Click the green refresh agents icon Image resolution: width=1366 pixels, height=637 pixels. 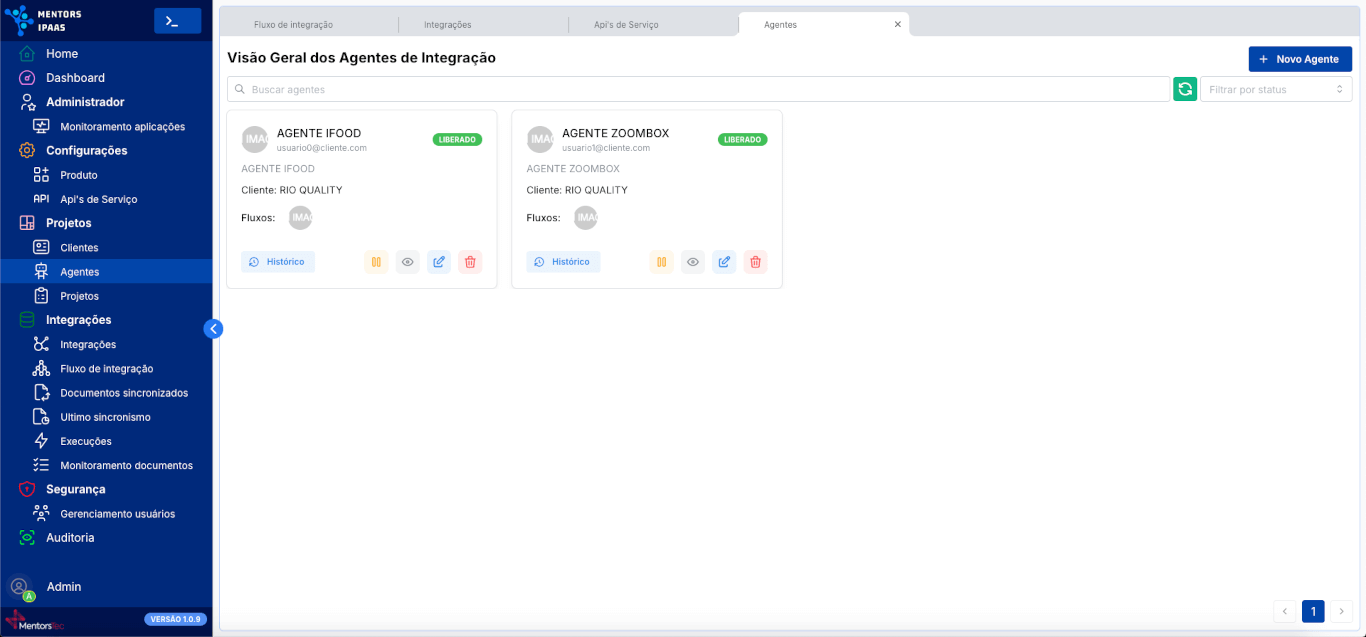1185,89
